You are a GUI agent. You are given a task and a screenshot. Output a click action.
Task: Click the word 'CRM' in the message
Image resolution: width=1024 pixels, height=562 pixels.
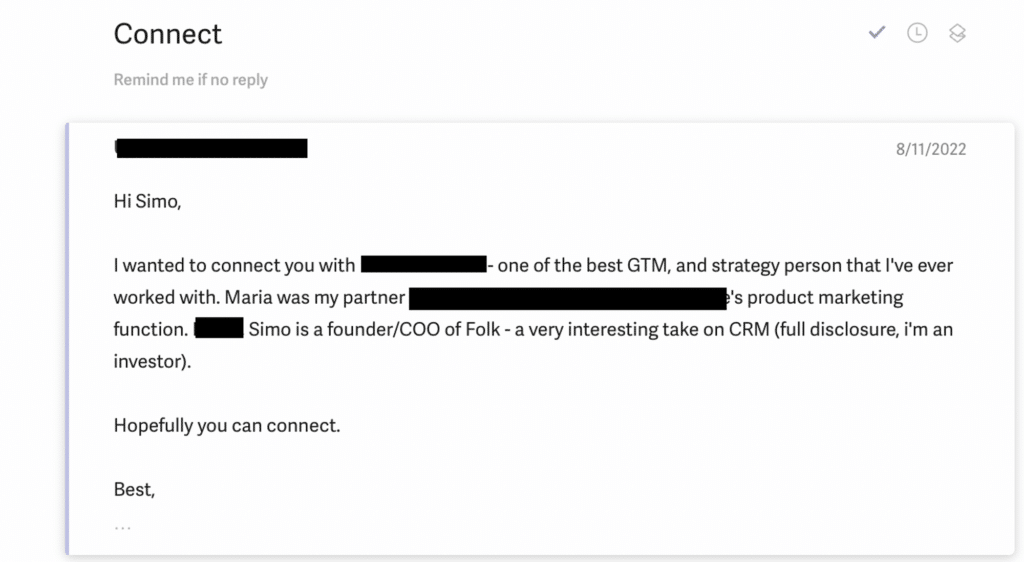point(749,329)
